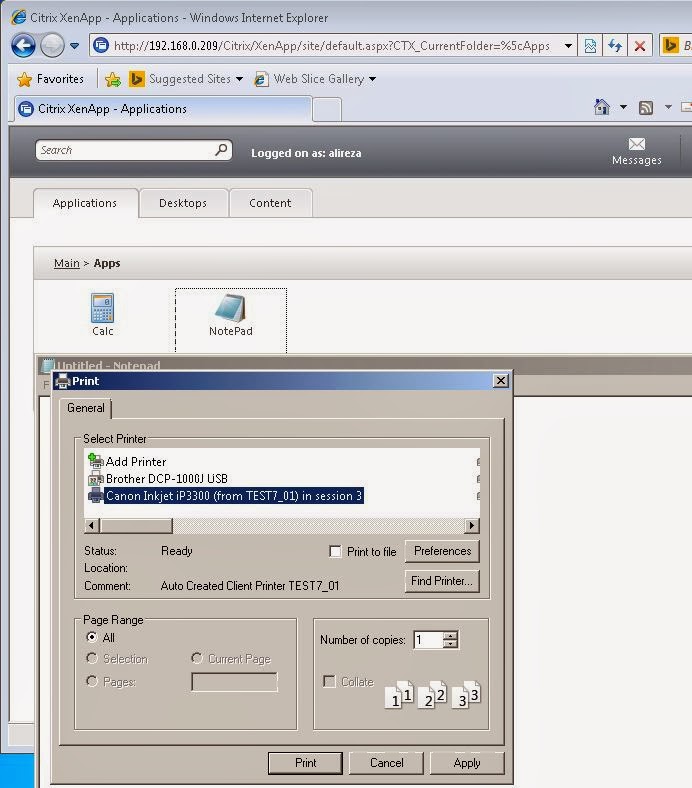Switch to the Applications tab
This screenshot has height=788, width=692.
click(85, 203)
